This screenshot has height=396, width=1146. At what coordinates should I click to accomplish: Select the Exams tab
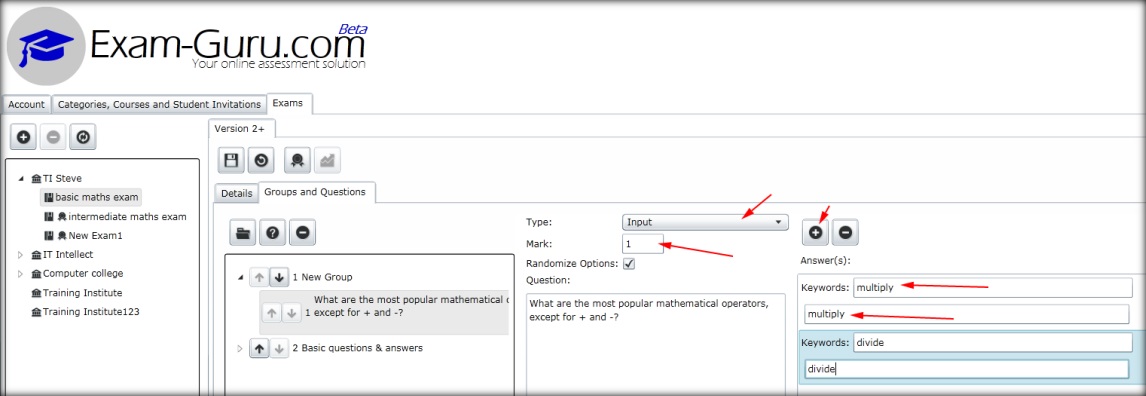290,104
